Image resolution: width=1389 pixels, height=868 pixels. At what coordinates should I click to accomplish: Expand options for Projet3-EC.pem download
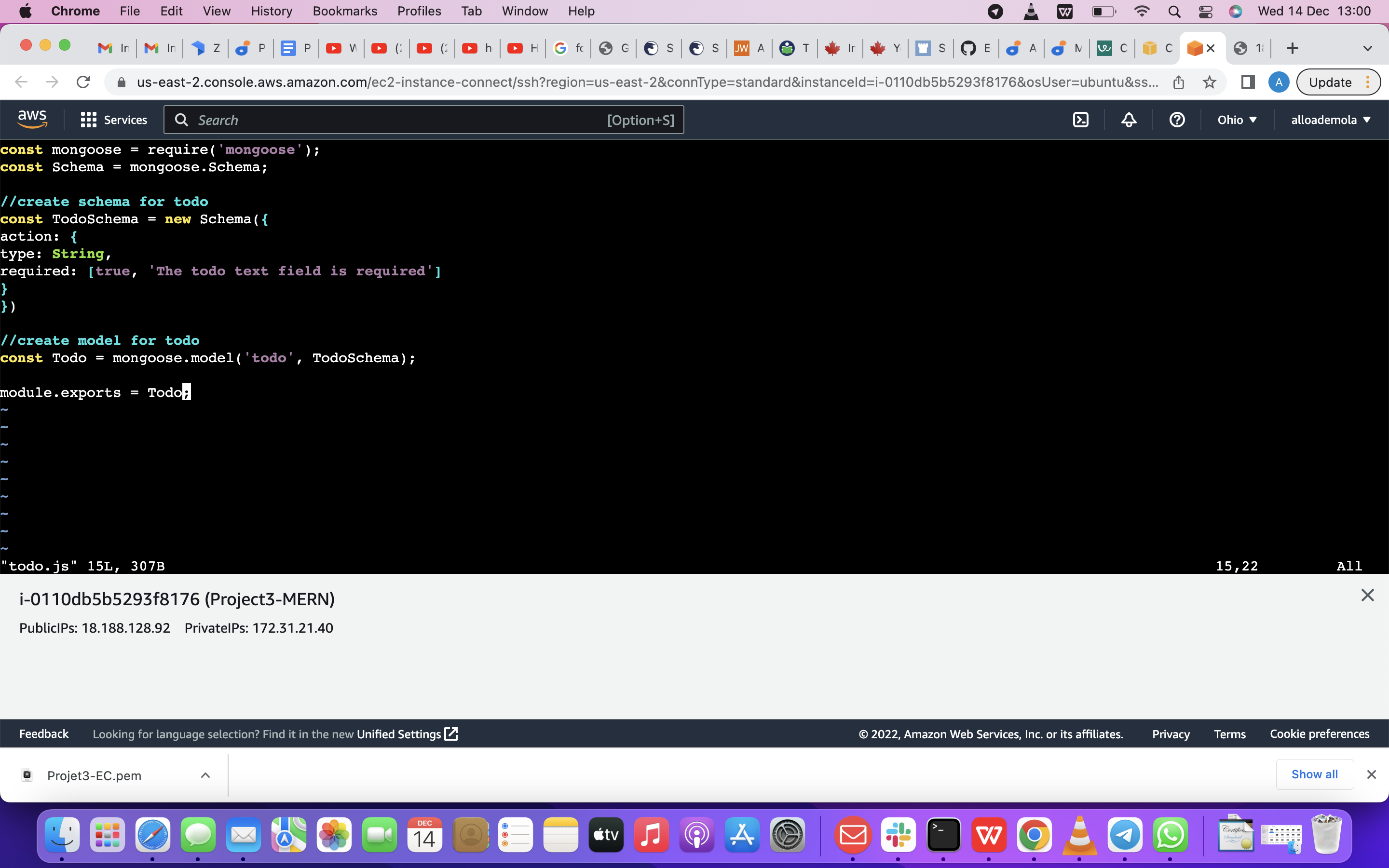coord(205,775)
